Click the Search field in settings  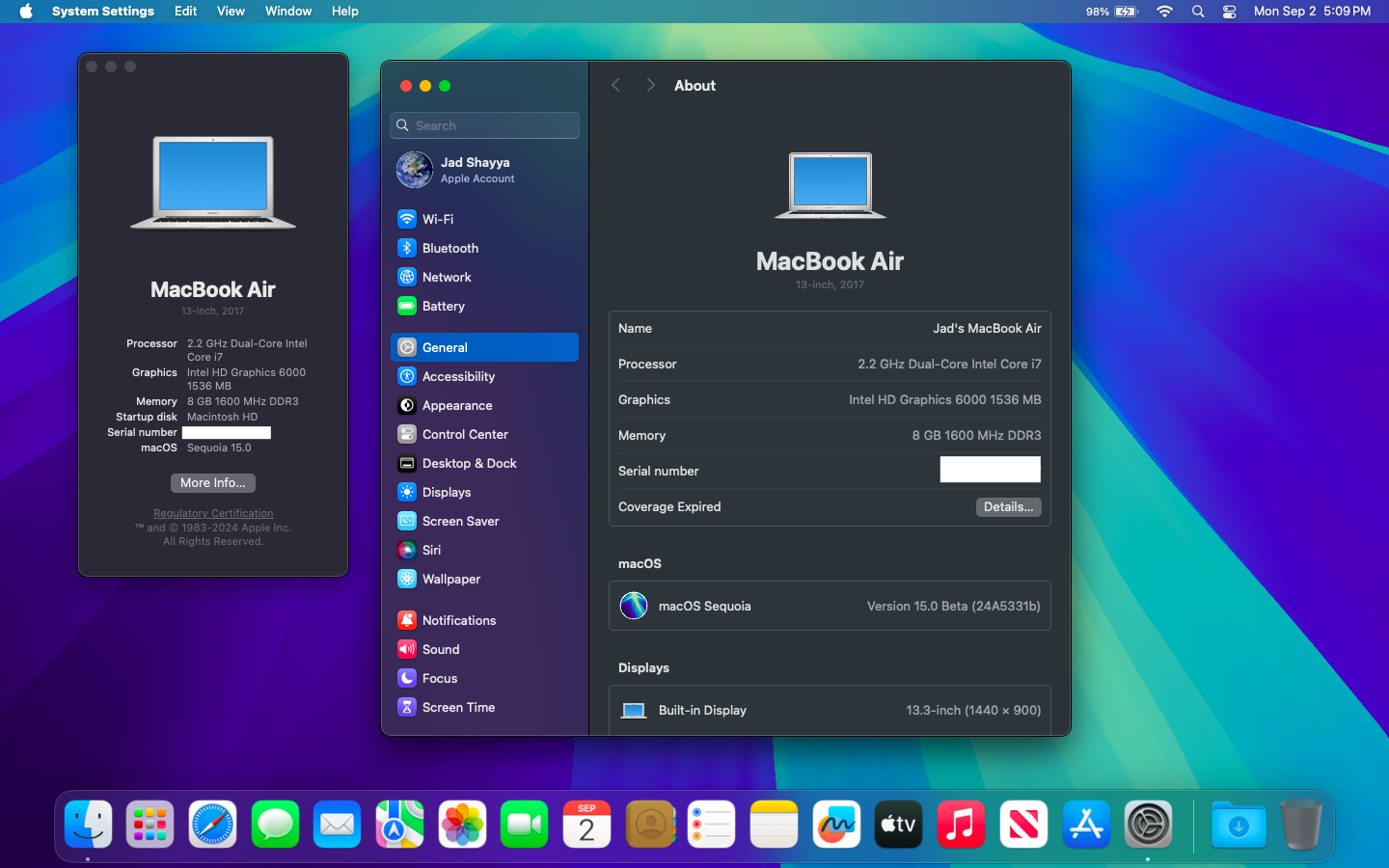pos(484,125)
